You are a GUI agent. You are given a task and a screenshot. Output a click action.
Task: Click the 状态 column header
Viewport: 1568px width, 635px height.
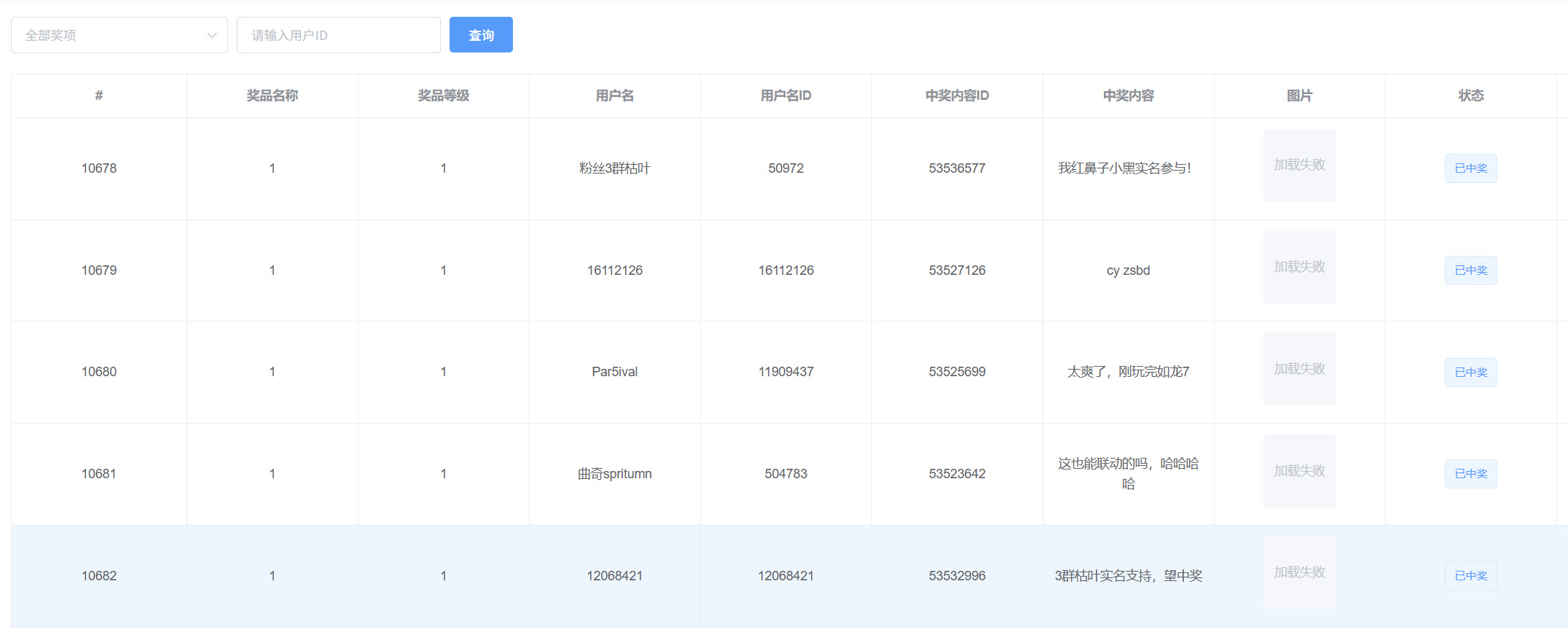point(1471,96)
